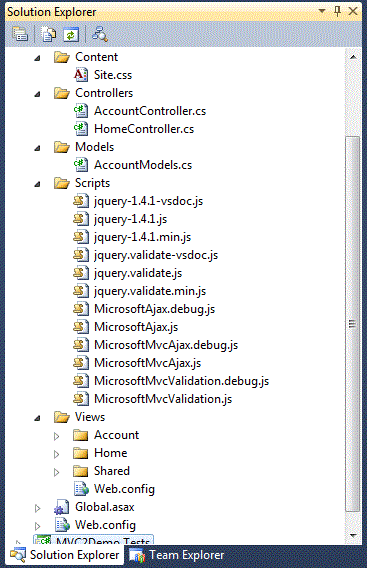Click the View Class Diagram toolbar icon
This screenshot has width=367, height=568.
point(99,34)
